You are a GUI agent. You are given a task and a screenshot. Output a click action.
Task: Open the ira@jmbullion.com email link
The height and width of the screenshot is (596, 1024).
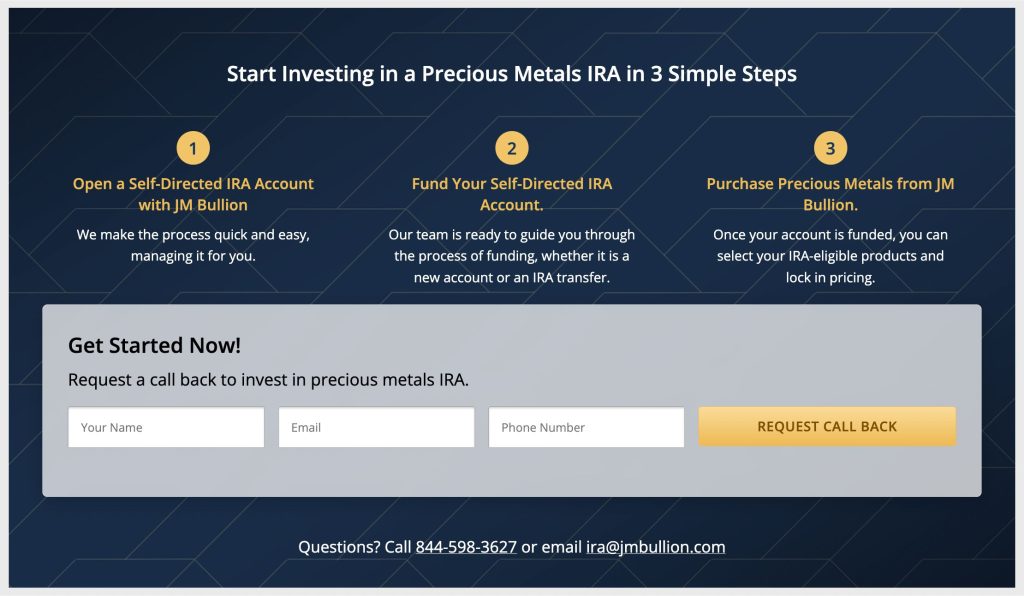[x=655, y=547]
